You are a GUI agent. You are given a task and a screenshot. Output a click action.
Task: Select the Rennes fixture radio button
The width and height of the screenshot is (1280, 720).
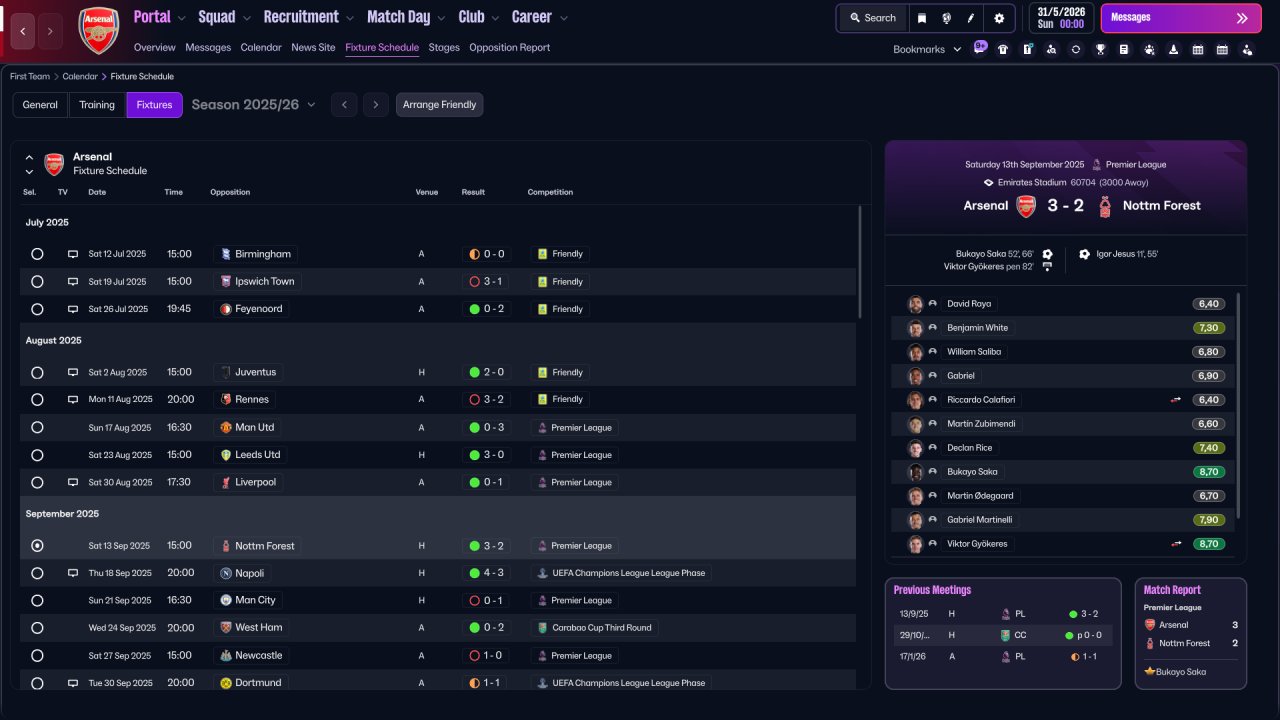pos(37,399)
